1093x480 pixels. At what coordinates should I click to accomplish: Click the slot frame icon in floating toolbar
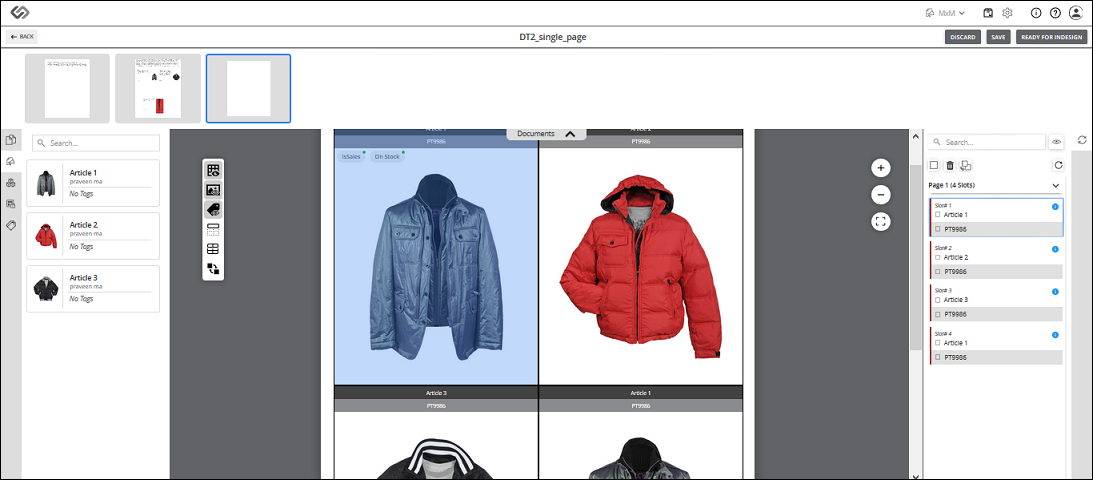[x=213, y=229]
